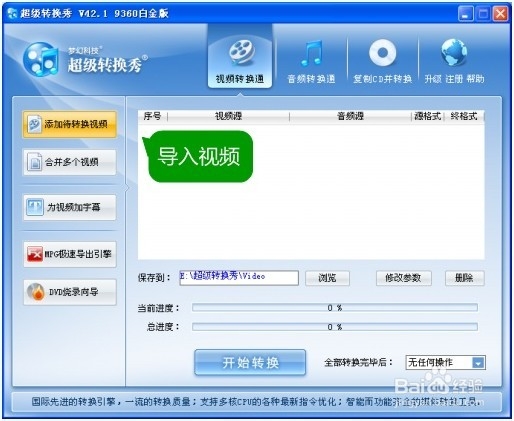This screenshot has height=421, width=514.
Task: Click the 保存到 path input field
Action: pyautogui.click(x=239, y=278)
